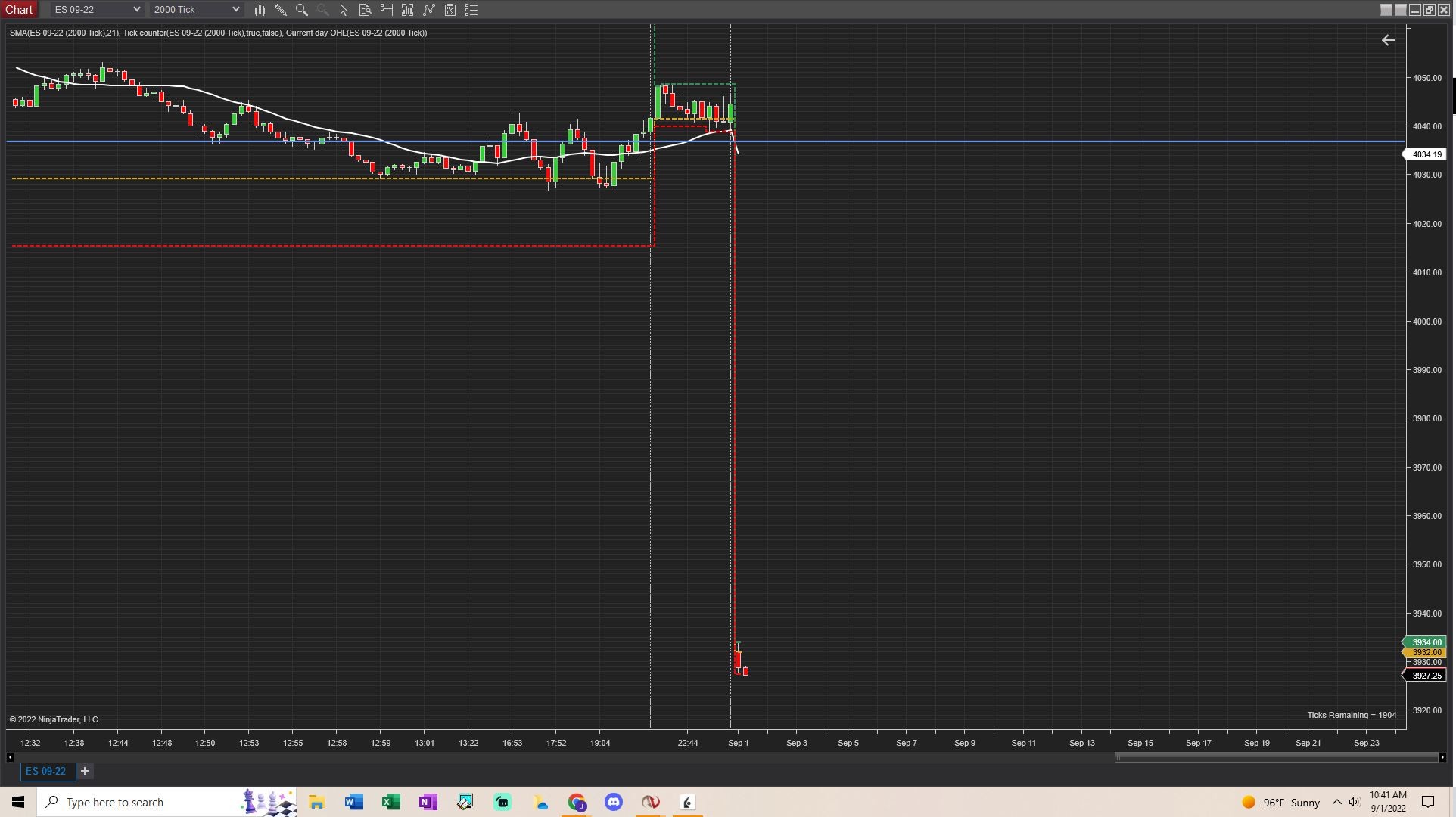Image resolution: width=1456 pixels, height=817 pixels.
Task: Click the Zoom In magnifier icon
Action: point(302,10)
